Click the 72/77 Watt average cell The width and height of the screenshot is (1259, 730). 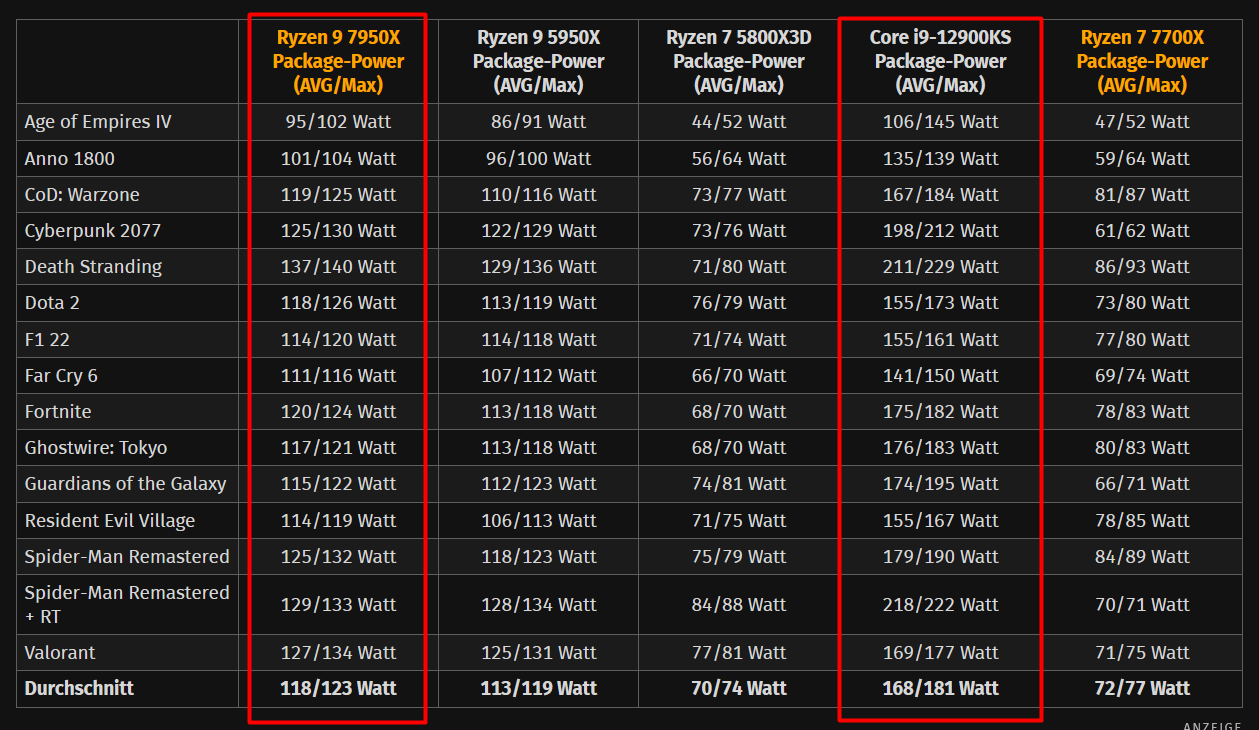(1142, 688)
